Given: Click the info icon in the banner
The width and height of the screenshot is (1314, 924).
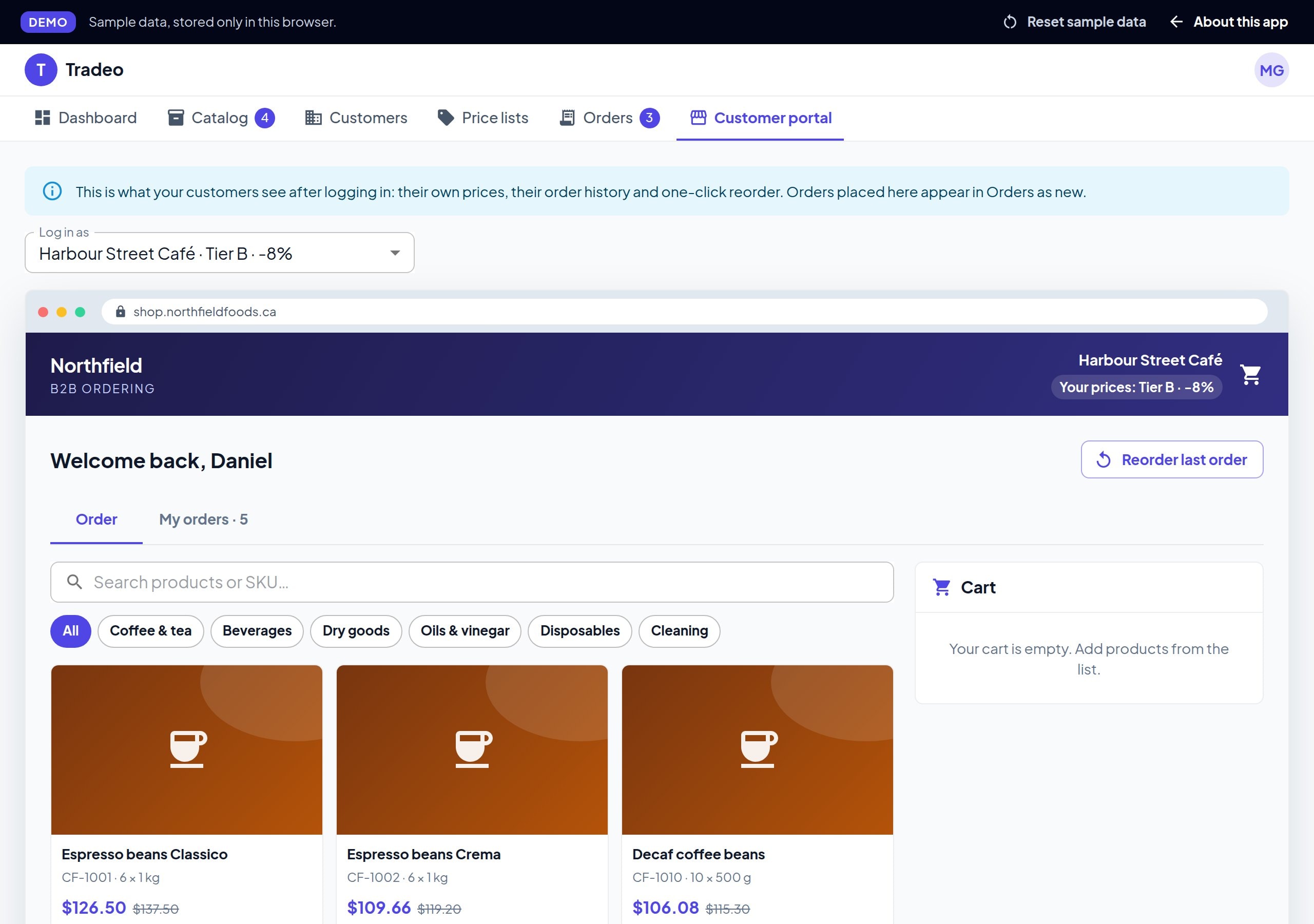Looking at the screenshot, I should point(52,191).
